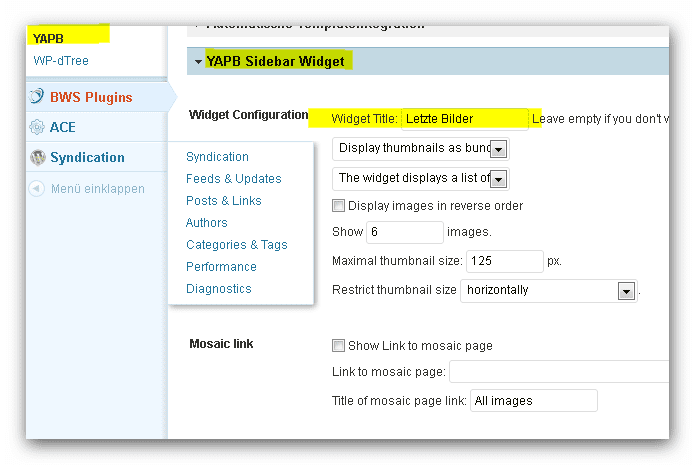Click the Show images count field
The height and width of the screenshot is (465, 695).
point(405,232)
